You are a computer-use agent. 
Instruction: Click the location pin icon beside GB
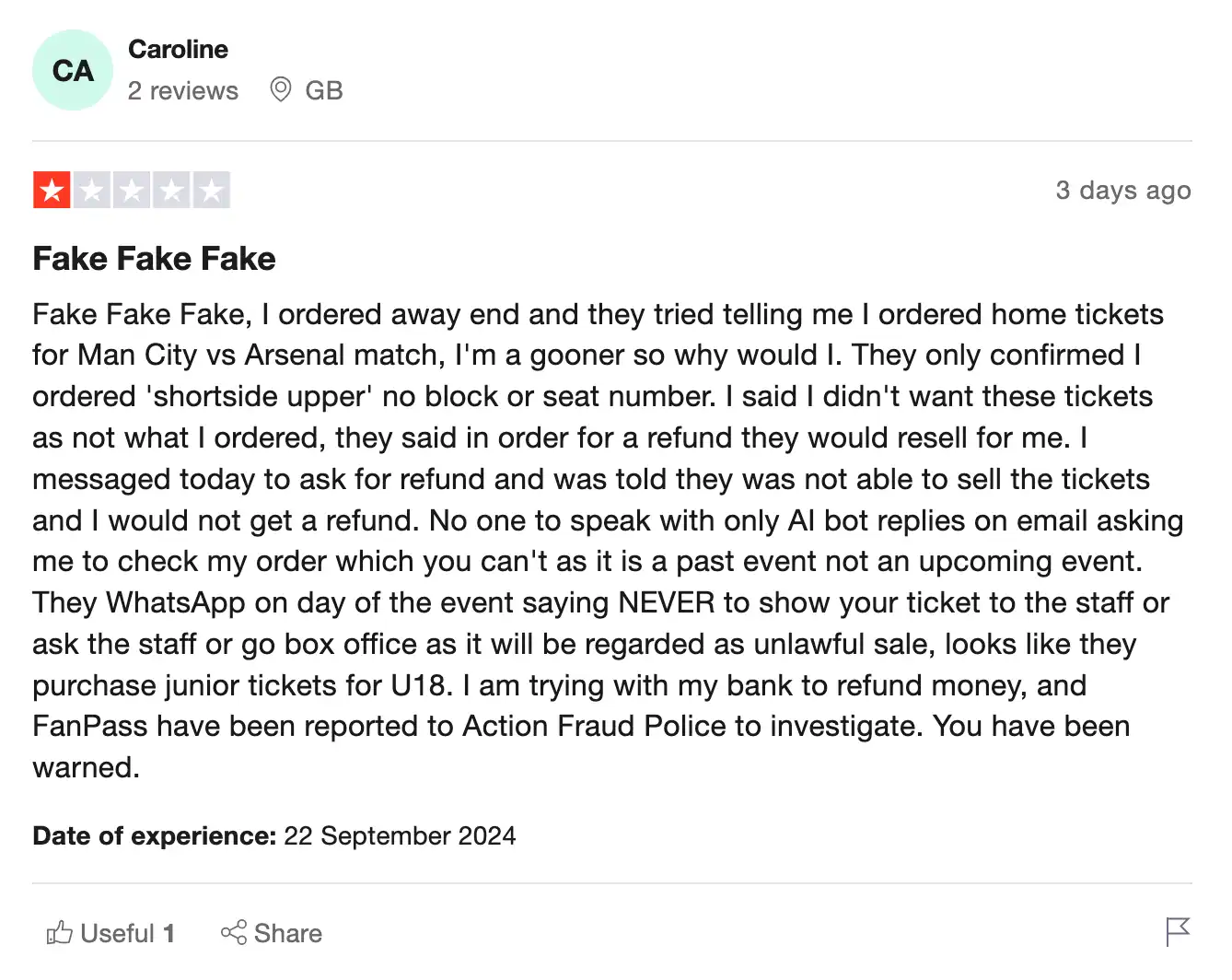[x=282, y=89]
